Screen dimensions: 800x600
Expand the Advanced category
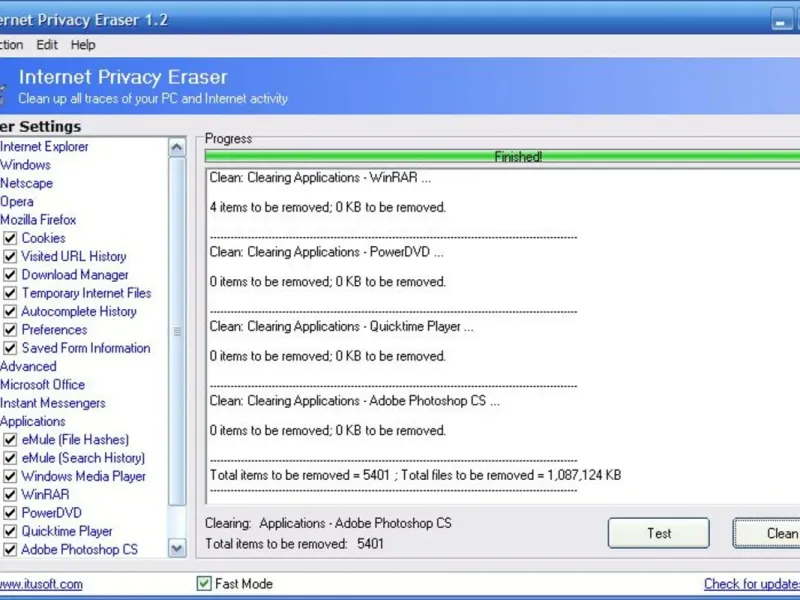[28, 366]
